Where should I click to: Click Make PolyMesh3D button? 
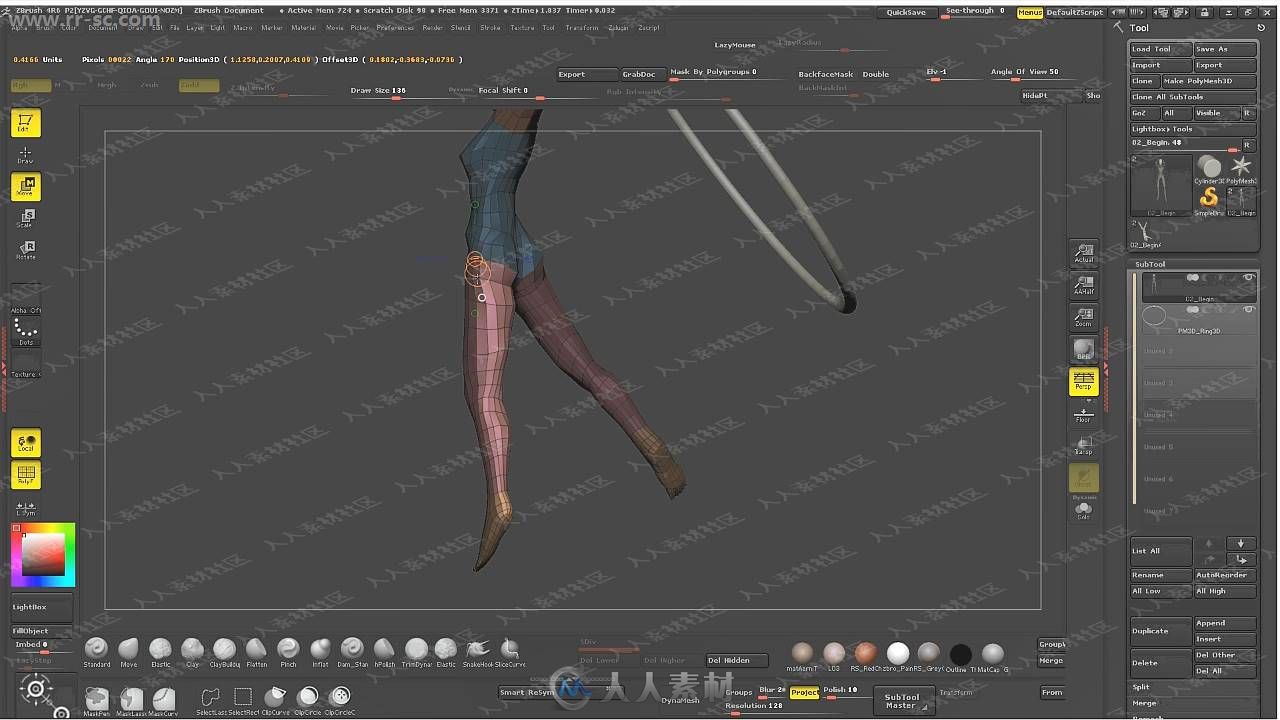click(1208, 81)
